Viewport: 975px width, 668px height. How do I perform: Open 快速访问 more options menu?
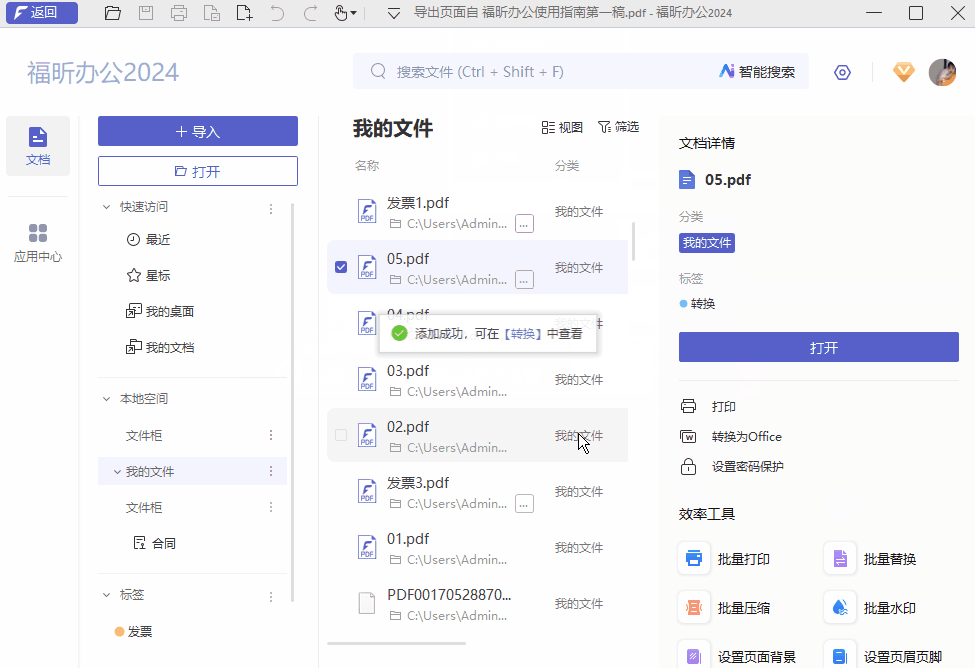click(x=270, y=209)
